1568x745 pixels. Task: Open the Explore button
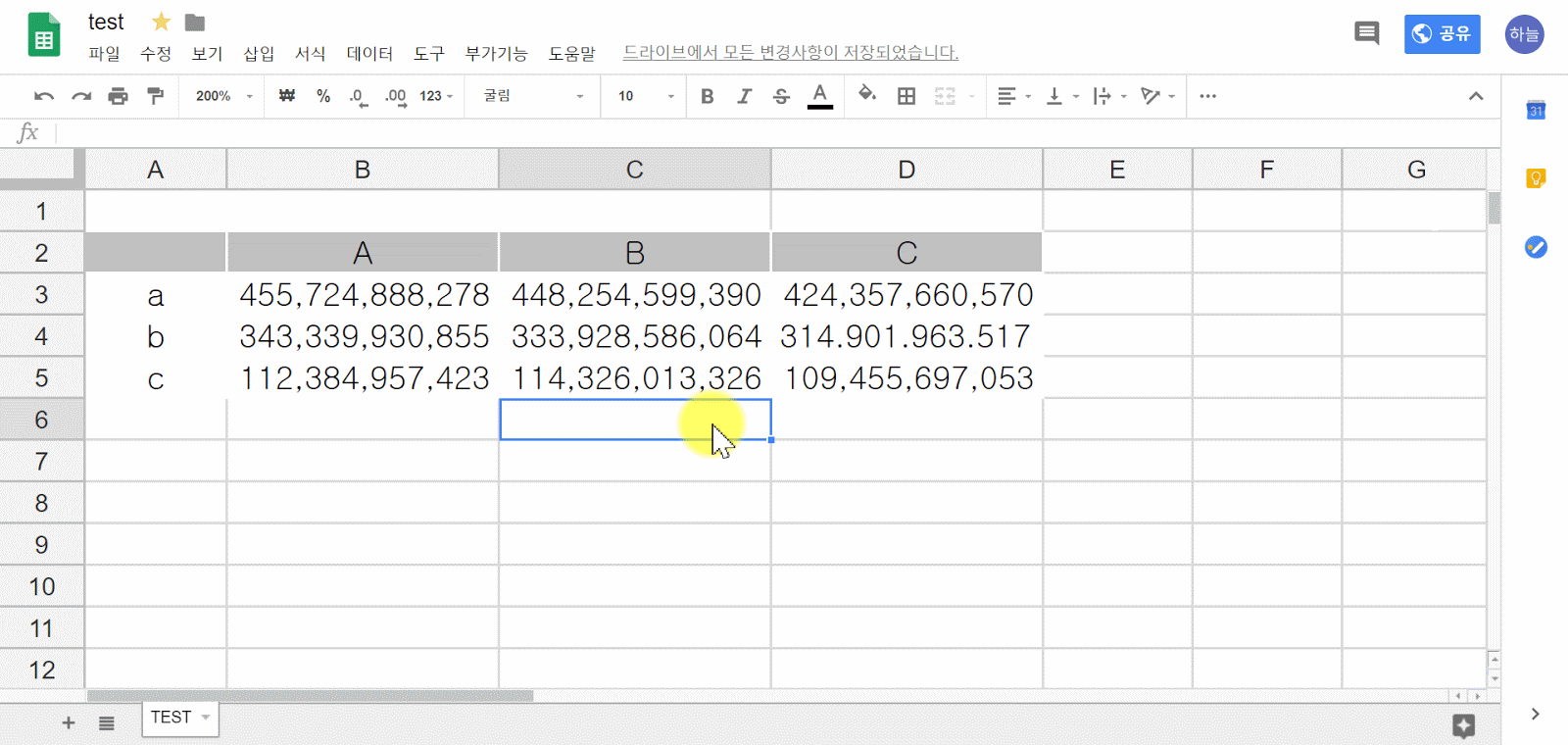click(x=1464, y=725)
